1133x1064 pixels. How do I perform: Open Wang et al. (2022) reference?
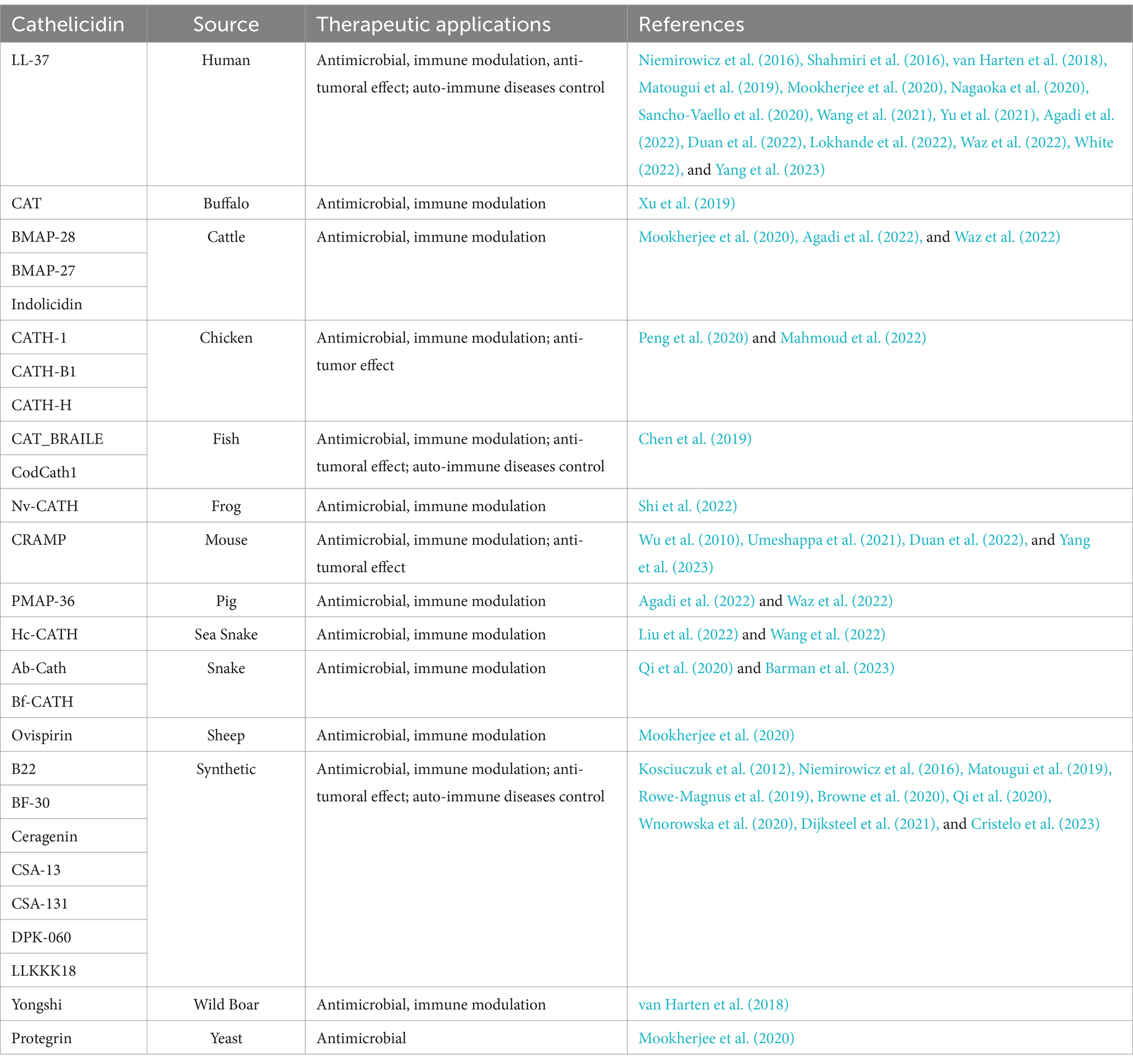[x=828, y=634]
